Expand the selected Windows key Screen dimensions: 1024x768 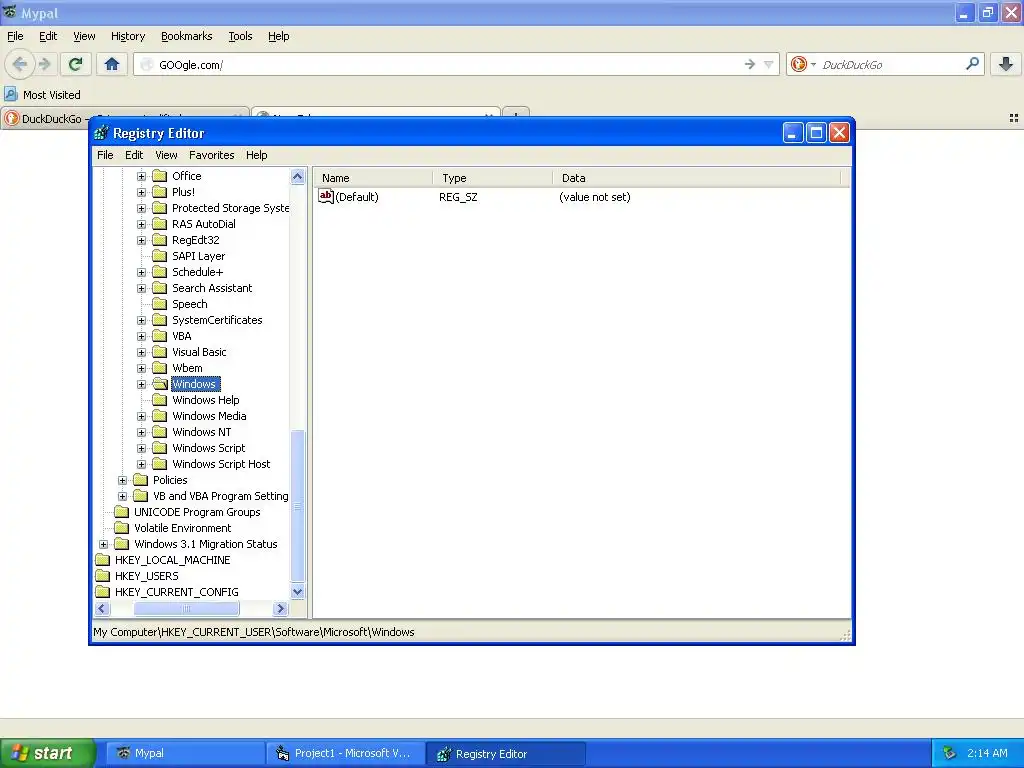pyautogui.click(x=141, y=384)
